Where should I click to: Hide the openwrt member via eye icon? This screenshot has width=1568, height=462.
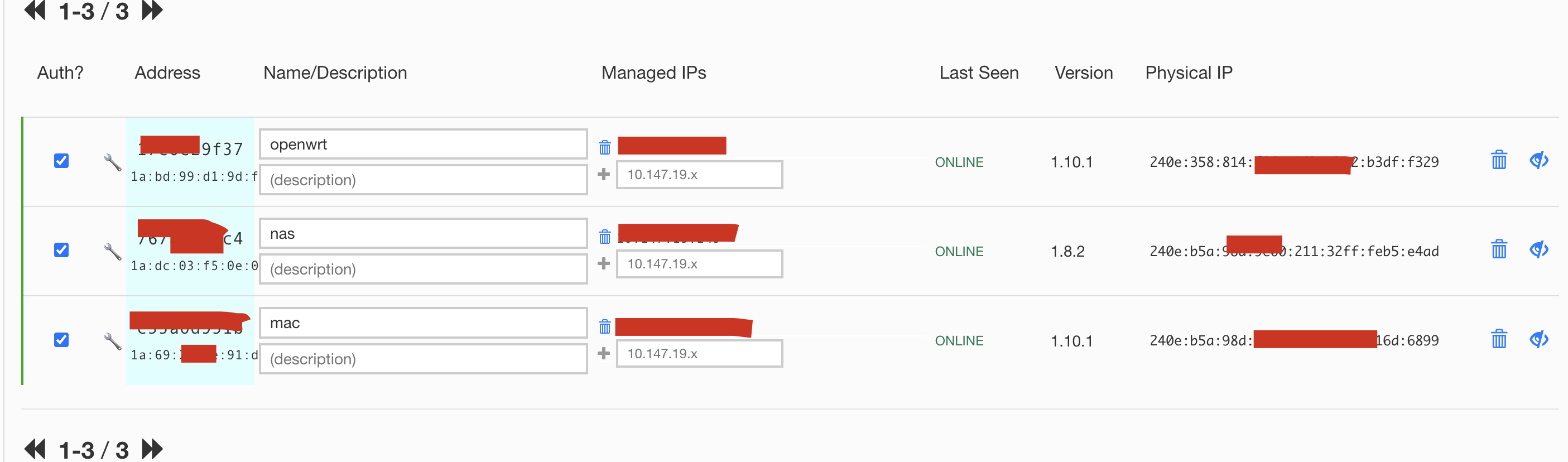pos(1539,160)
